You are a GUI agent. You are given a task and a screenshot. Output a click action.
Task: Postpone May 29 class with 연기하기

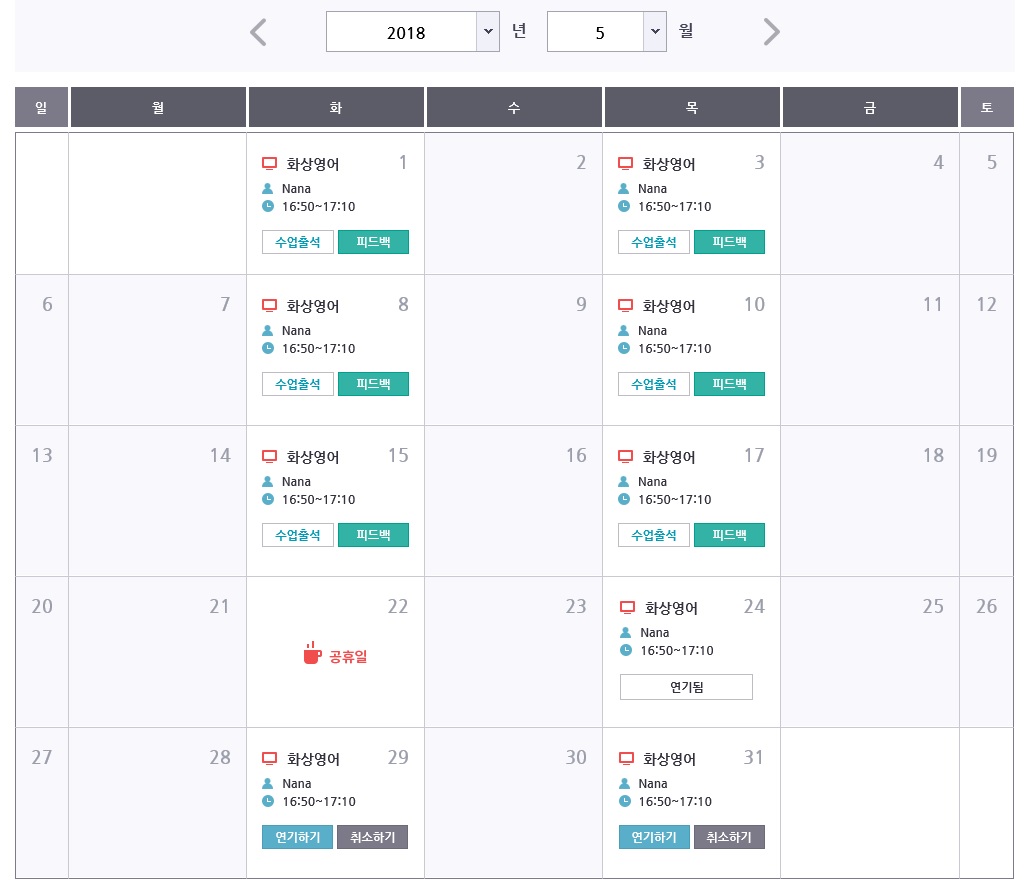click(x=298, y=837)
